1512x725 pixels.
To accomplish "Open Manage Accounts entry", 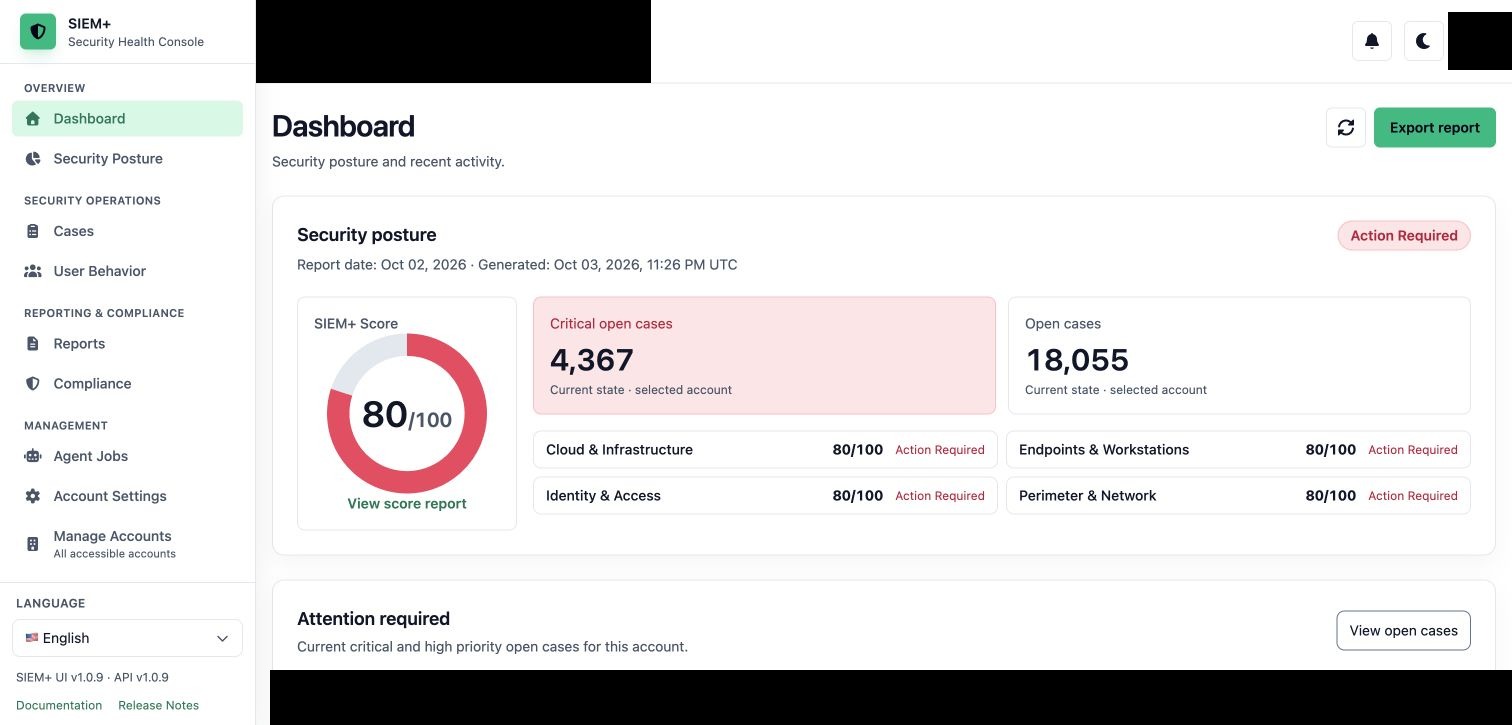I will click(127, 544).
